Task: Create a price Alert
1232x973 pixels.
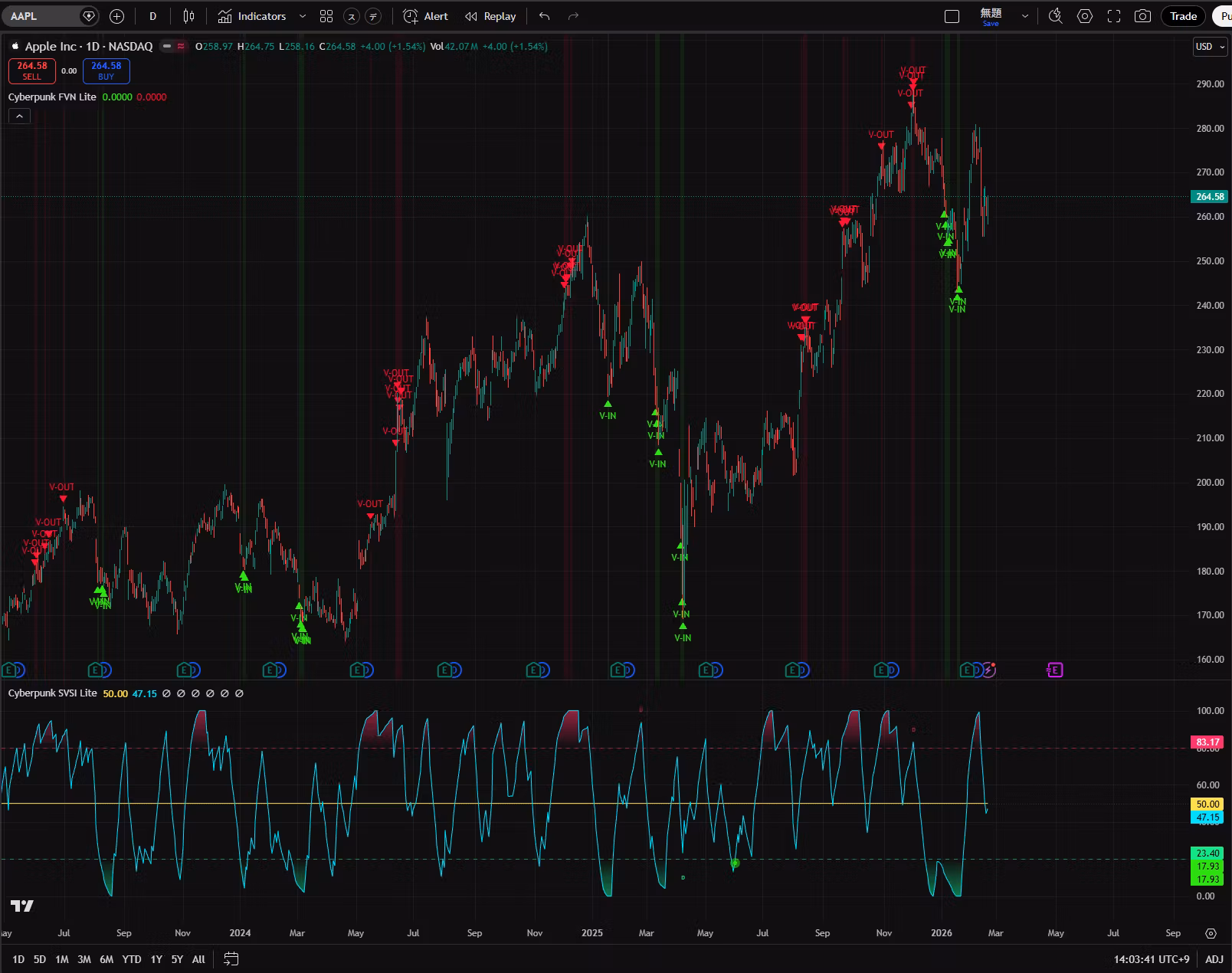Action: 426,16
